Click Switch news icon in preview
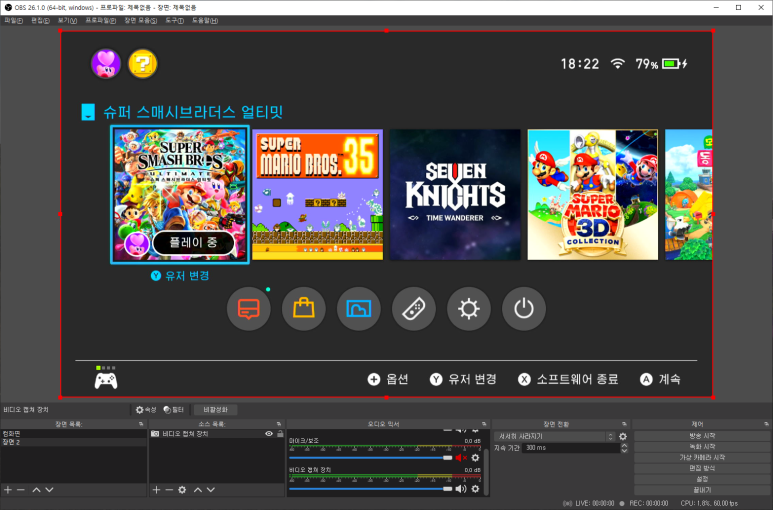The image size is (773, 510). pyautogui.click(x=248, y=309)
